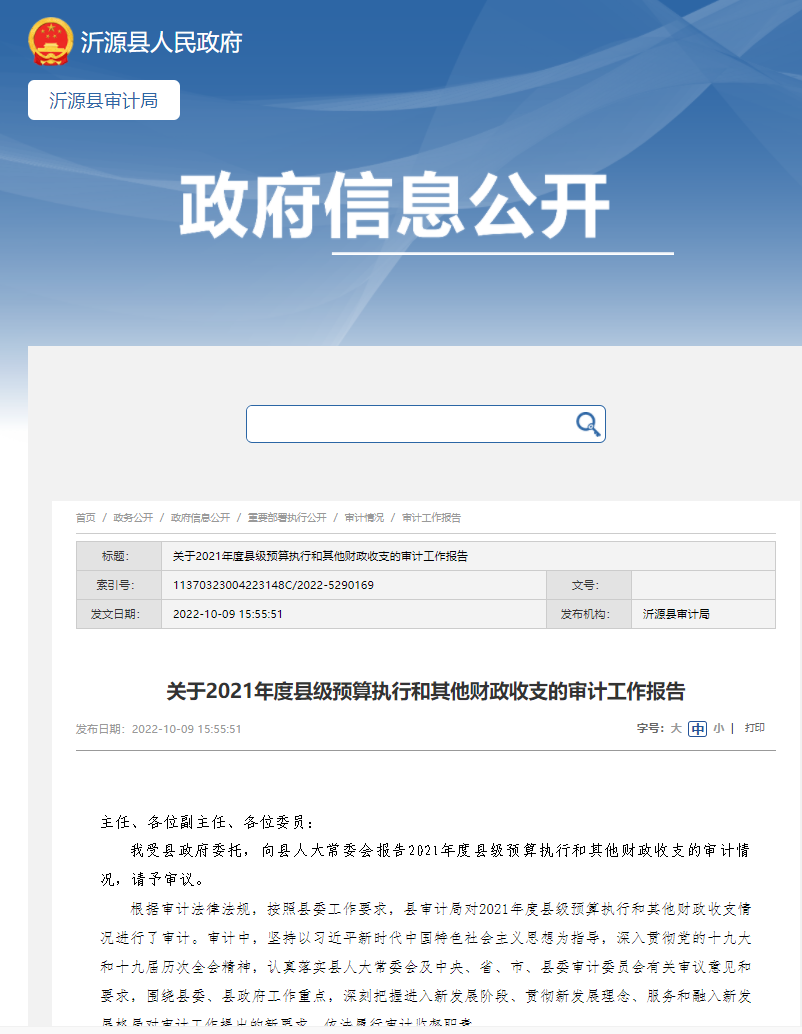This screenshot has height=1034, width=802.
Task: Click the index number 11370323004223148C/2022-5290169
Action: (x=273, y=585)
